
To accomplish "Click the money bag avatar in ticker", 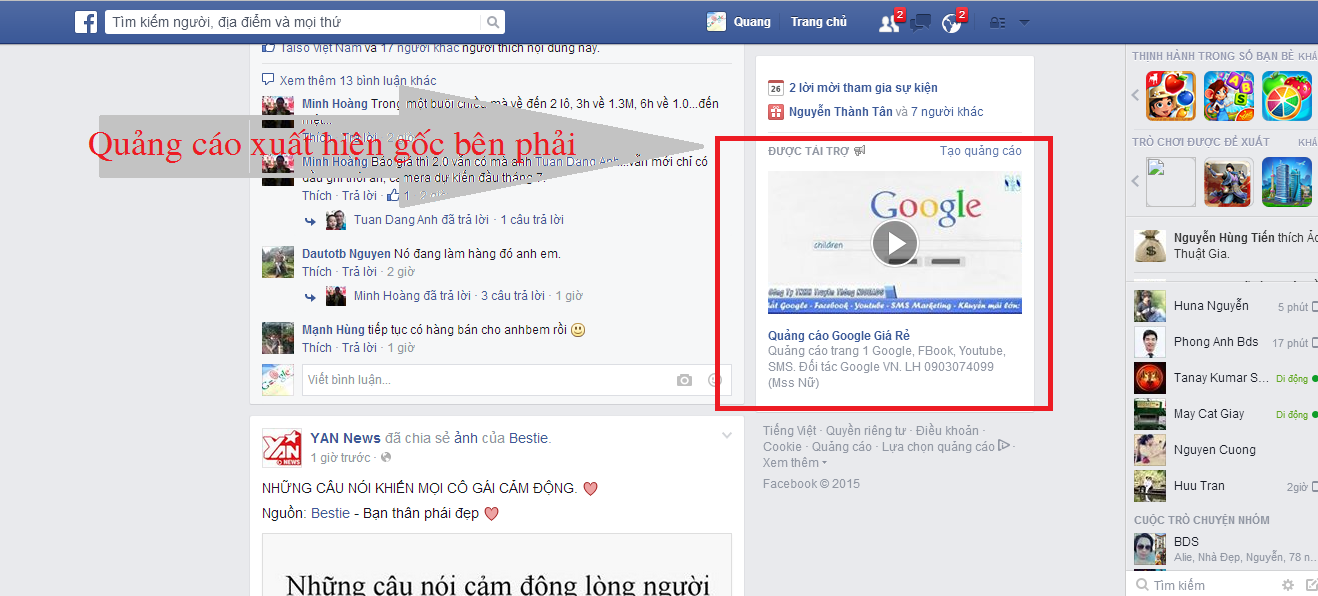I will [x=1150, y=246].
